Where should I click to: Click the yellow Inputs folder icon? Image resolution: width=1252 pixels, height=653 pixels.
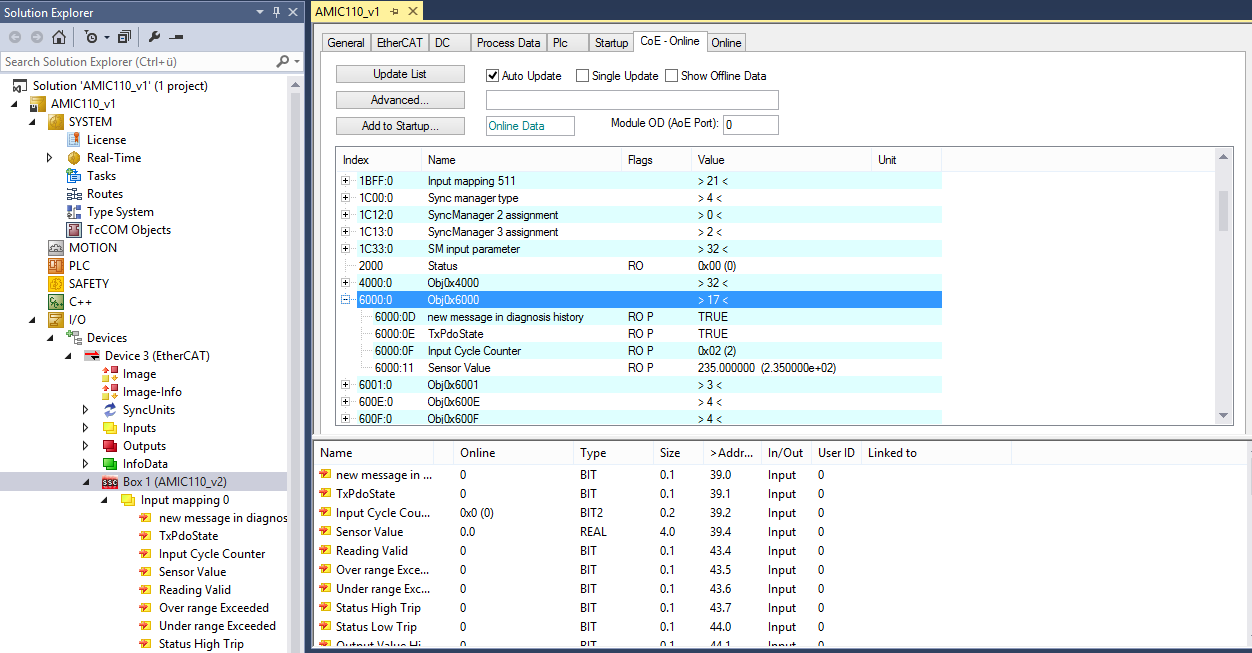pos(110,428)
